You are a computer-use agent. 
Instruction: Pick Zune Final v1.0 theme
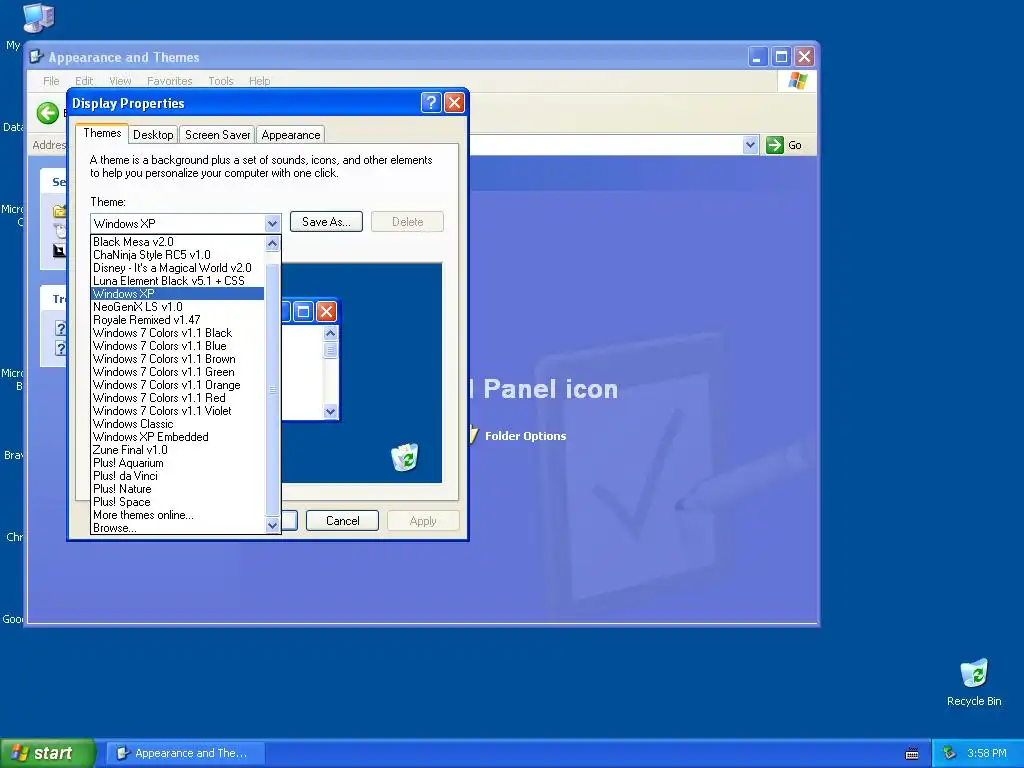178,450
